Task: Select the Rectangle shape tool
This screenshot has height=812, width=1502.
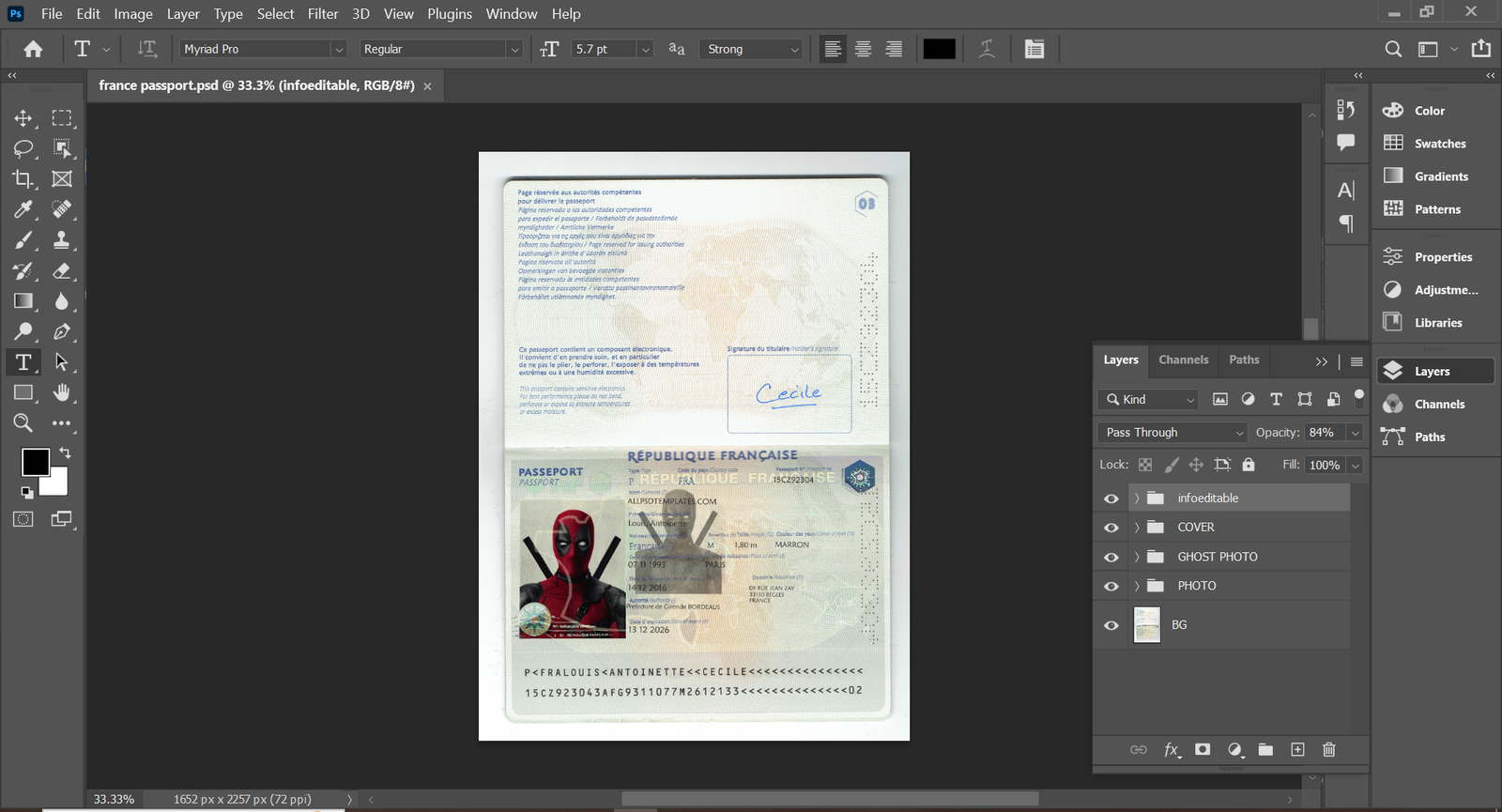Action: tap(23, 392)
